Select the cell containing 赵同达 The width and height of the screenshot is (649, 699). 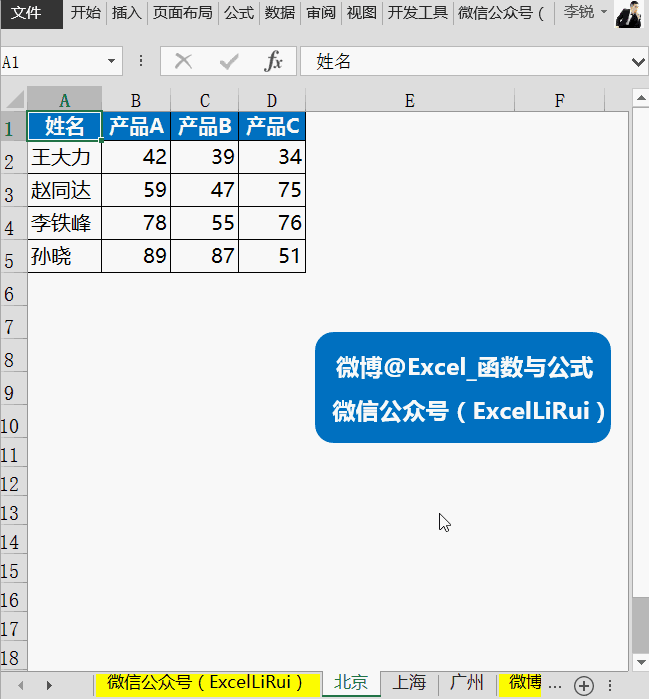click(65, 190)
